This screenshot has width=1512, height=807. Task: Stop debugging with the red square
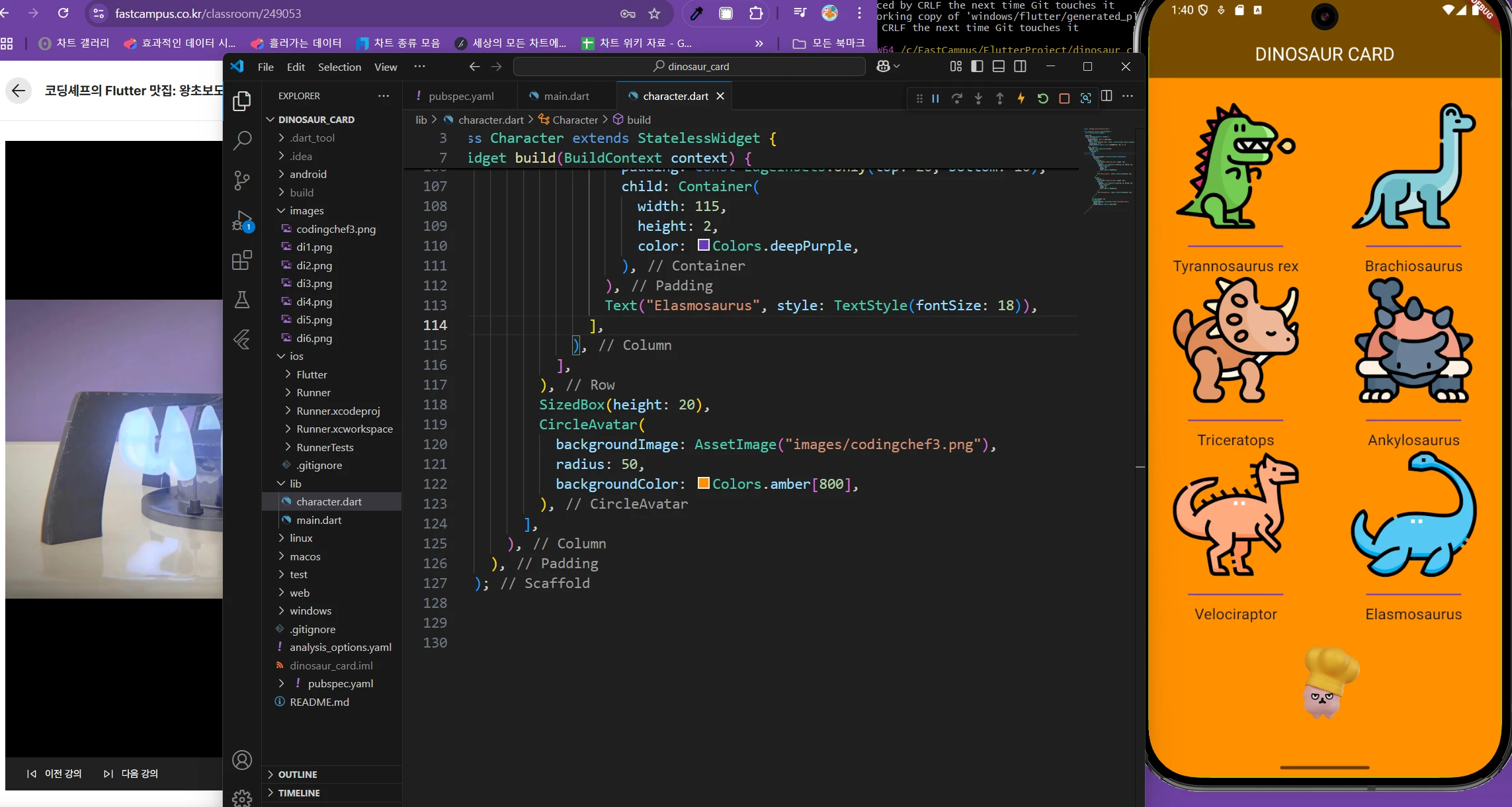[1064, 99]
